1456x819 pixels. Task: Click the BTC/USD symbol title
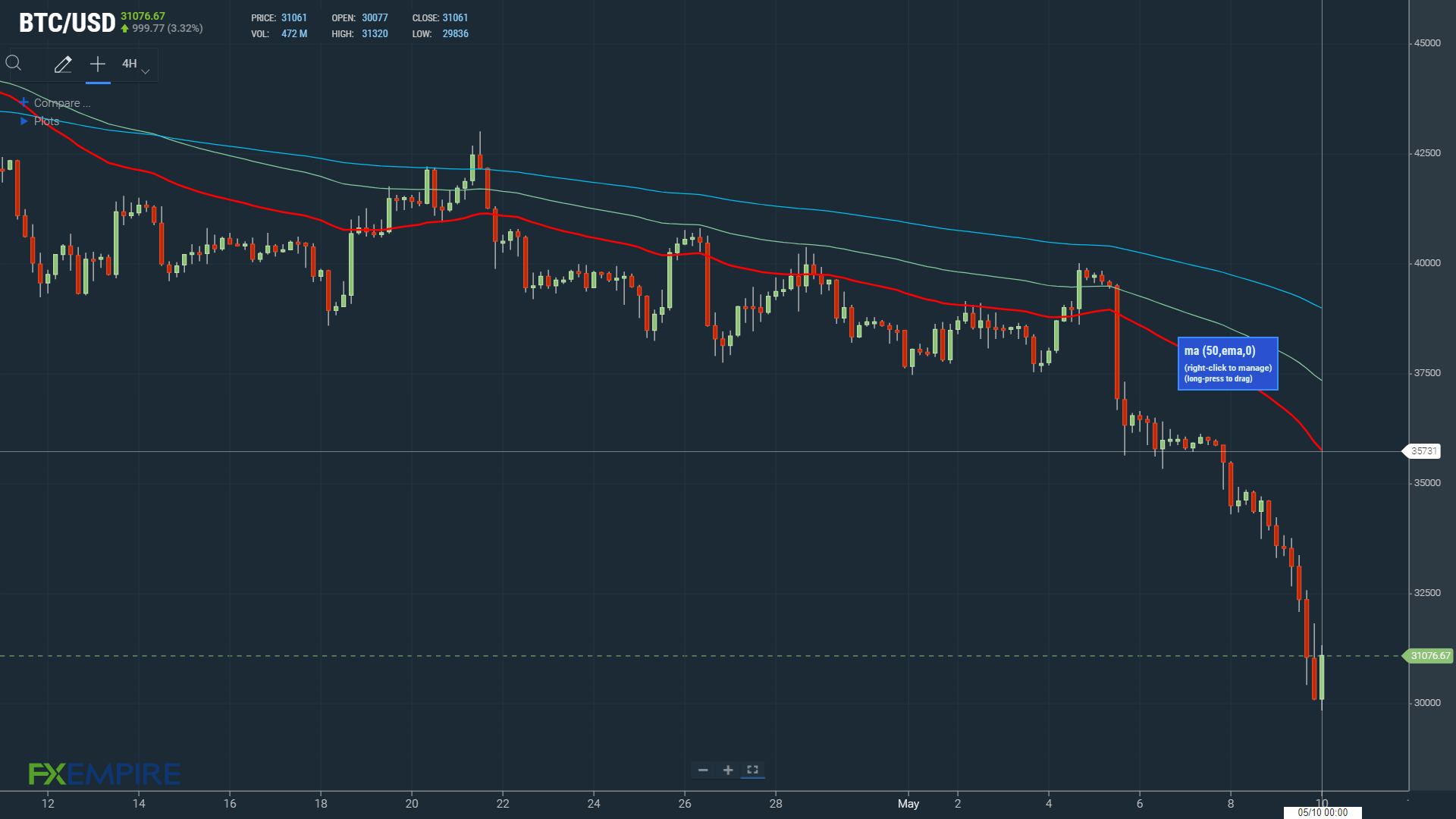tap(67, 23)
